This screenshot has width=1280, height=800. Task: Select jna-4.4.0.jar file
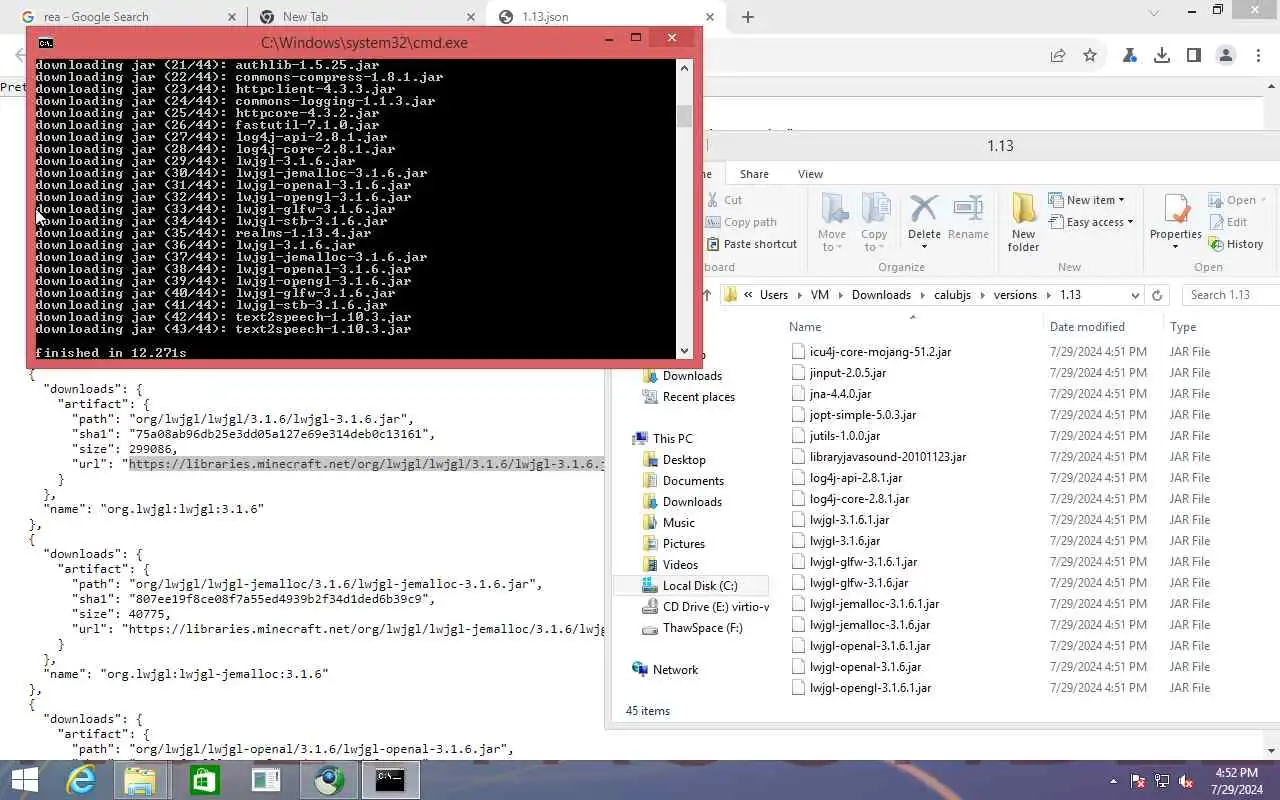pyautogui.click(x=840, y=394)
